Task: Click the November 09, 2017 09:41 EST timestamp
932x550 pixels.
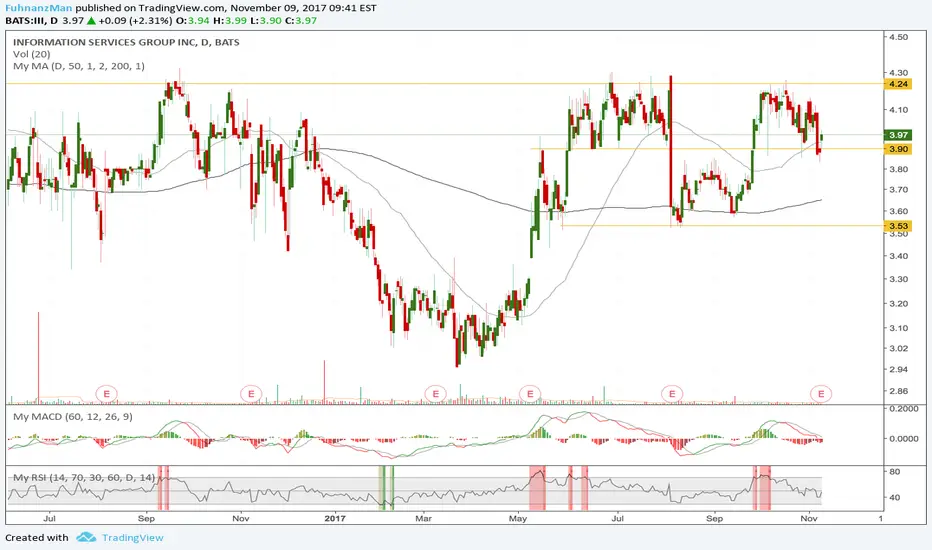Action: [x=303, y=8]
